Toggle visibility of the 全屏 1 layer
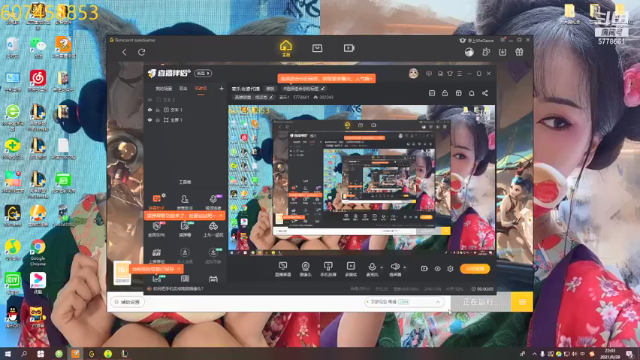The width and height of the screenshot is (640, 360). 150,120
